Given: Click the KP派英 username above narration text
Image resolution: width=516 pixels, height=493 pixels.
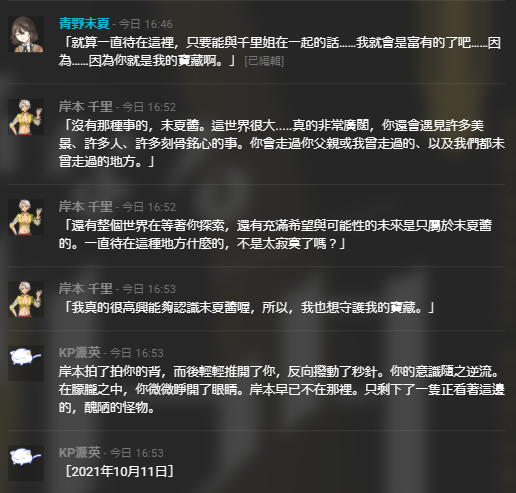Looking at the screenshot, I should point(80,353).
